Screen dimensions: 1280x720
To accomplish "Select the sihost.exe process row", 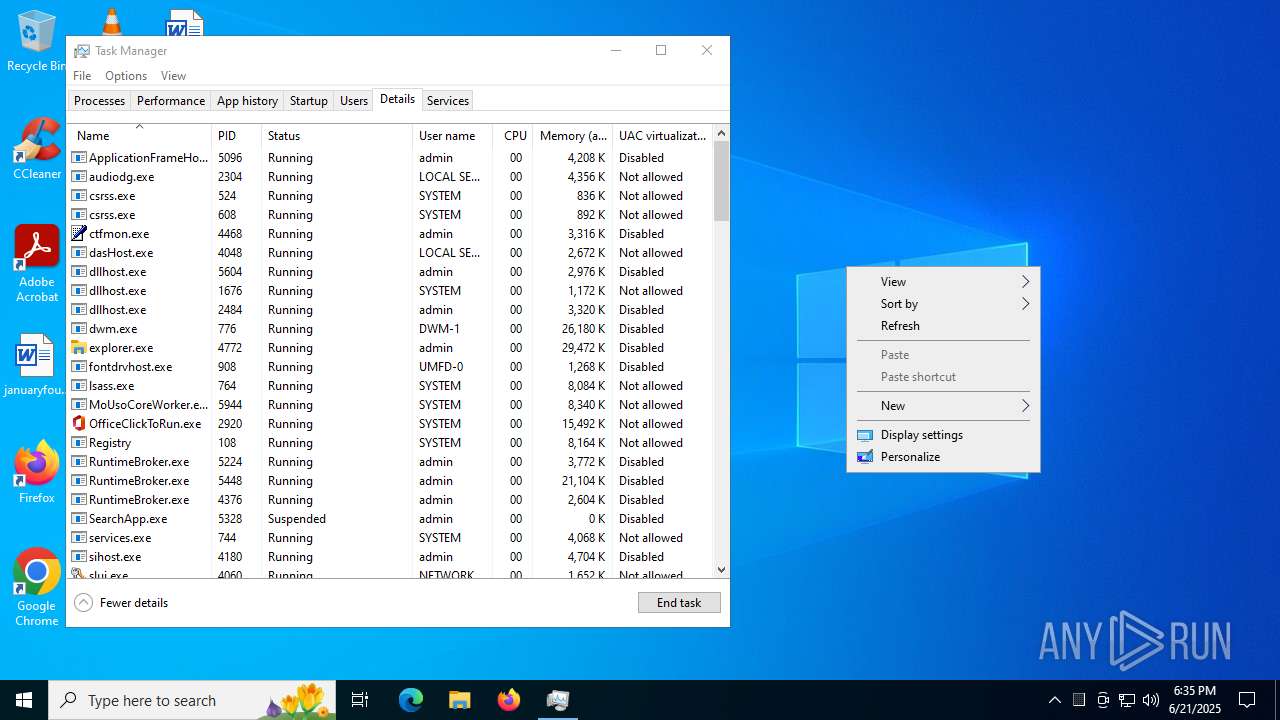I will coord(390,557).
